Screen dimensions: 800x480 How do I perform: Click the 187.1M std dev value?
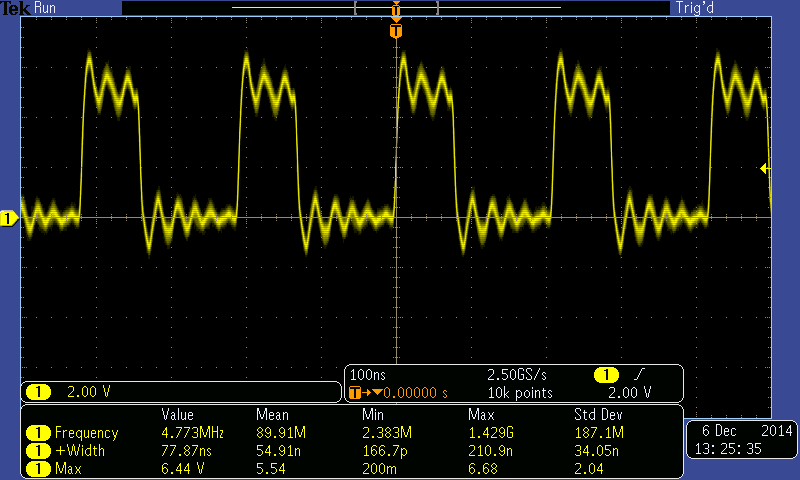pos(599,433)
